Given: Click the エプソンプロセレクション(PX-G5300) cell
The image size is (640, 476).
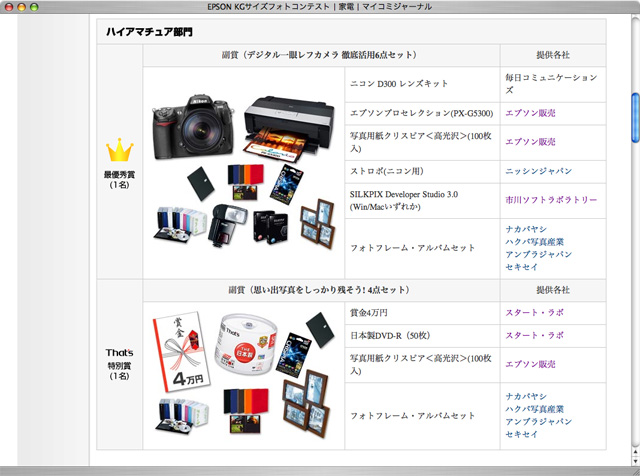Looking at the screenshot, I should (422, 113).
